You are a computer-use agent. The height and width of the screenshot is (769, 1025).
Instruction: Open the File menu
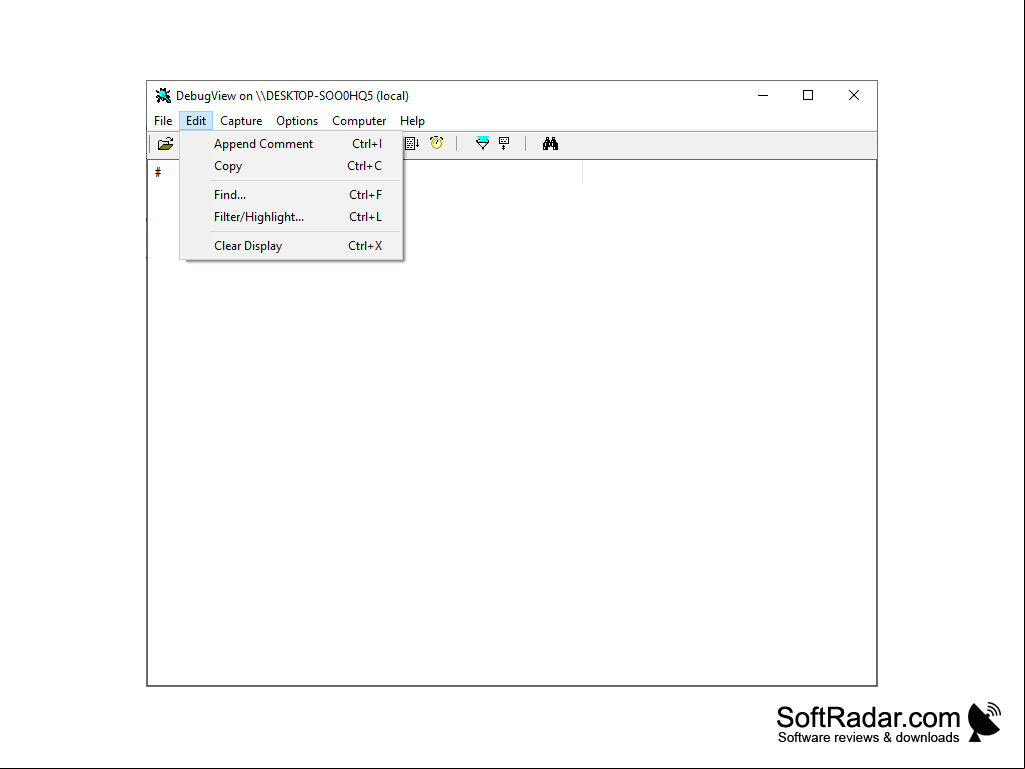(163, 121)
